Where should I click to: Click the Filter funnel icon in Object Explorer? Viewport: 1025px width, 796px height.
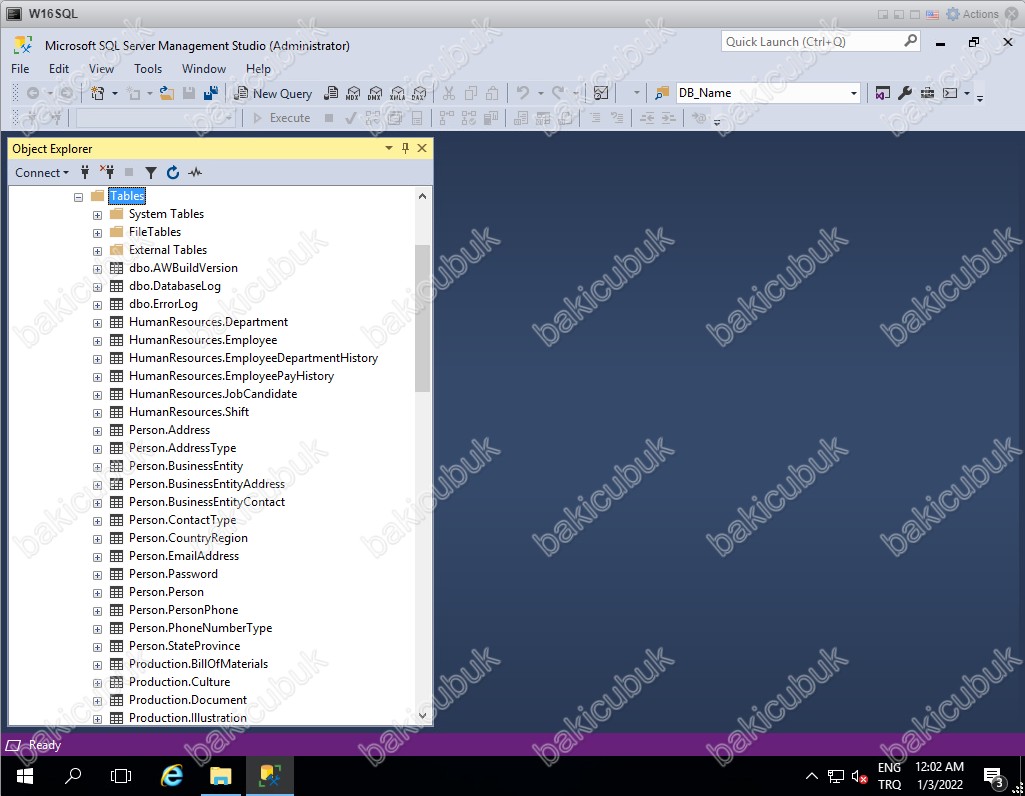tap(151, 173)
